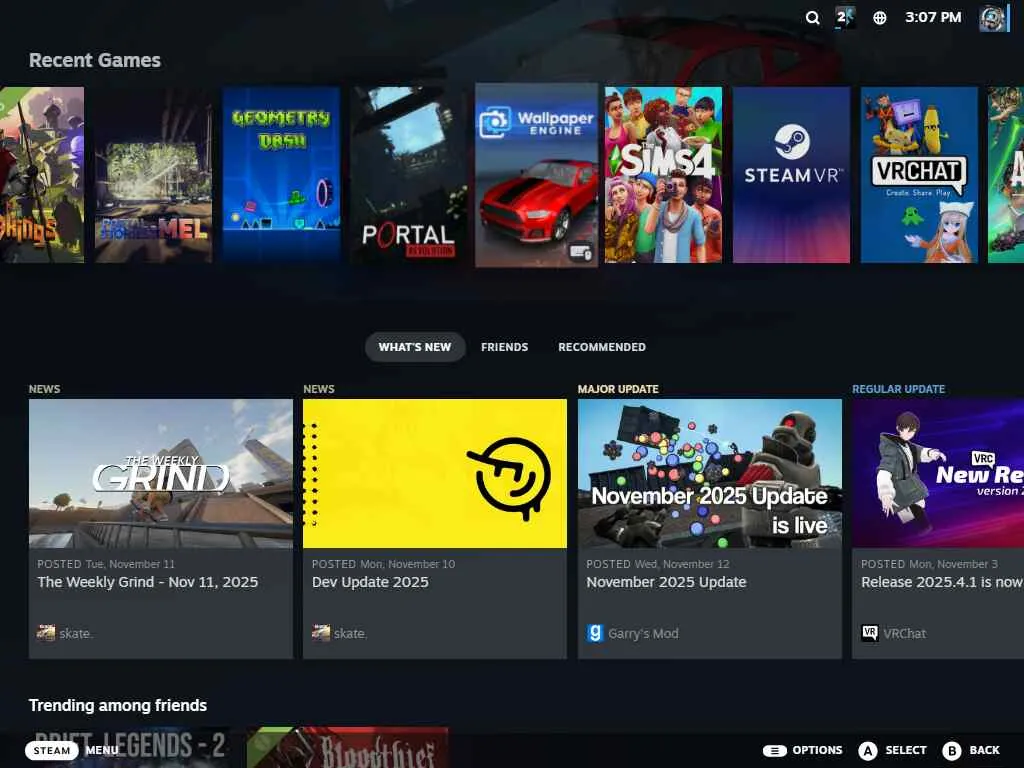Viewport: 1024px width, 768px height.
Task: Click the OPTIONS footer label
Action: (817, 750)
